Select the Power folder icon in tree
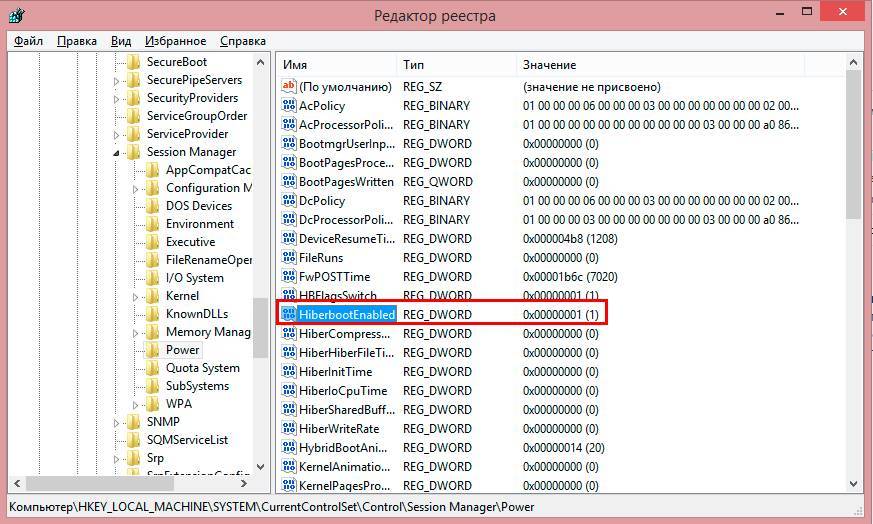This screenshot has width=873, height=524. coord(152,350)
